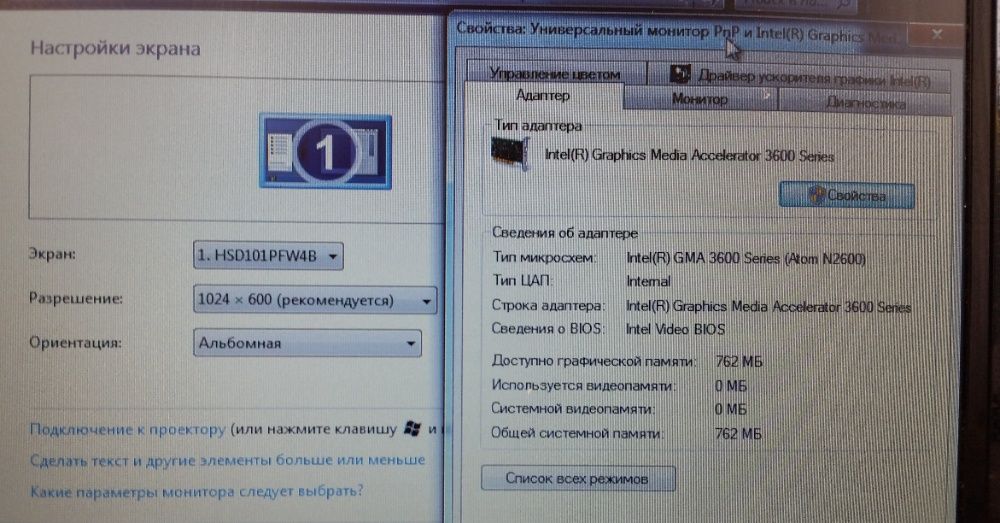Screen dimensions: 1000x523
Task: Open the Разрешение dropdown 1024 × 600
Action: 315,299
